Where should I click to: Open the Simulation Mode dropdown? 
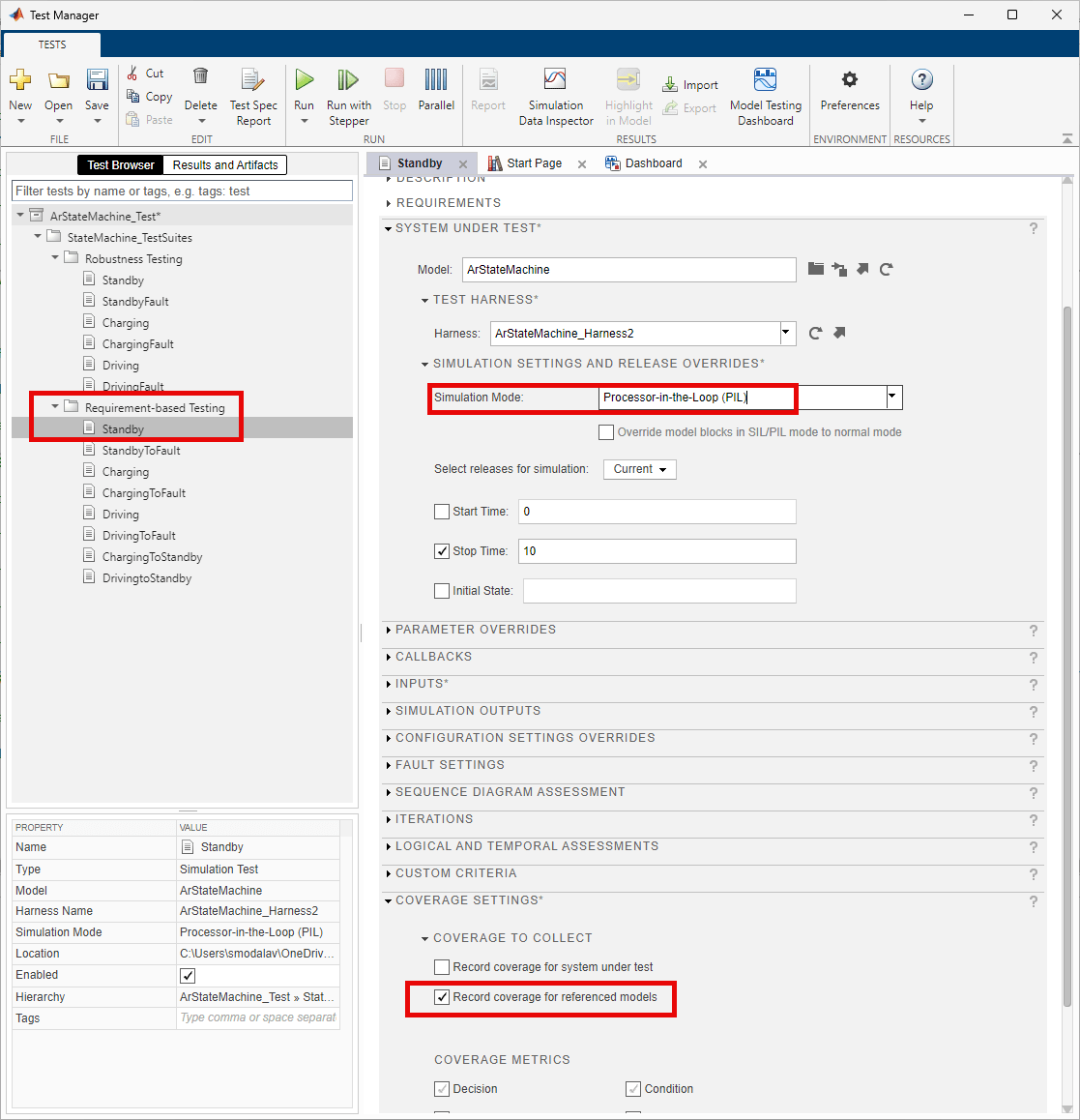point(893,398)
